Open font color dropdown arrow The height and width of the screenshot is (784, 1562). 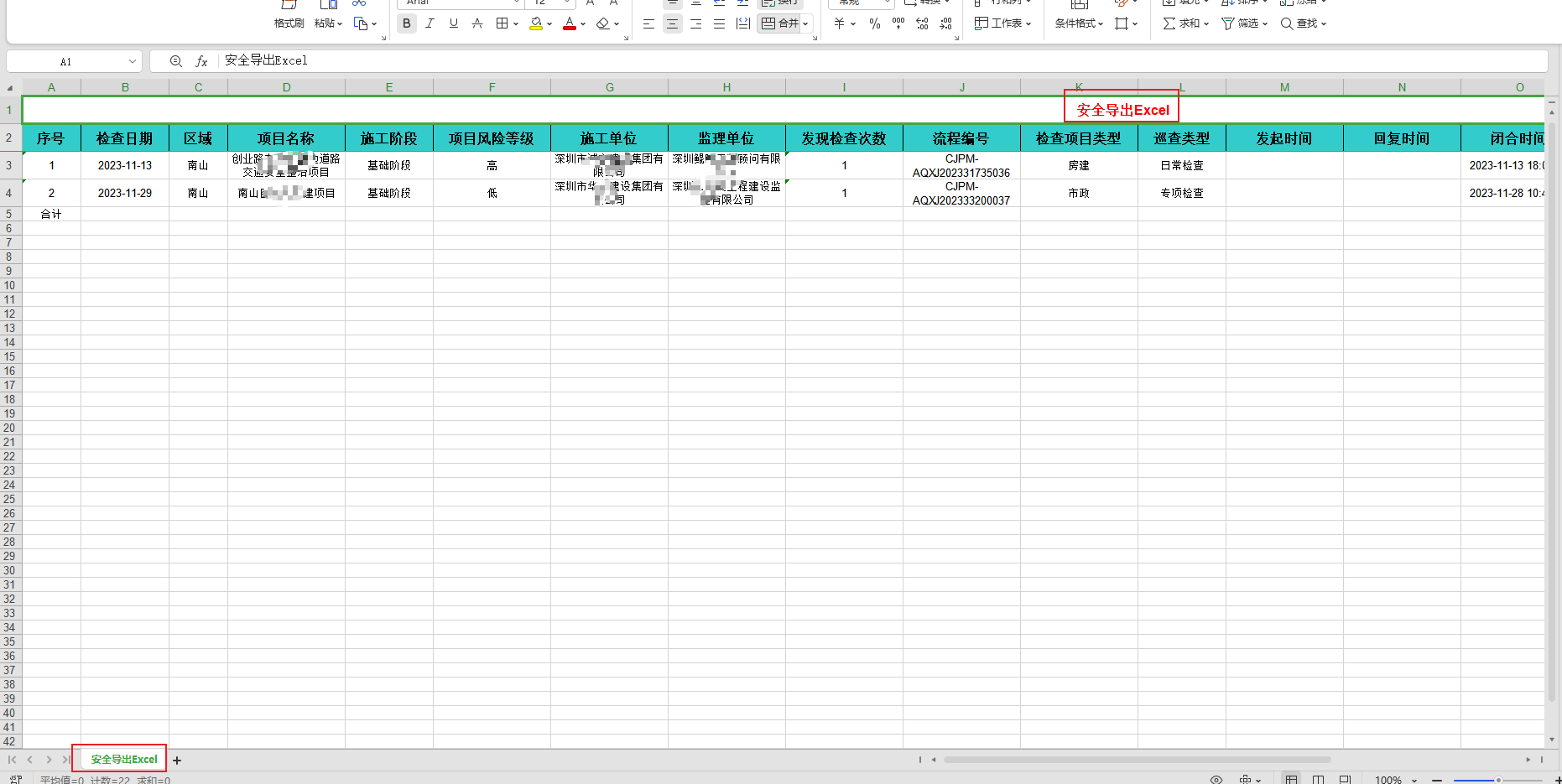(583, 24)
